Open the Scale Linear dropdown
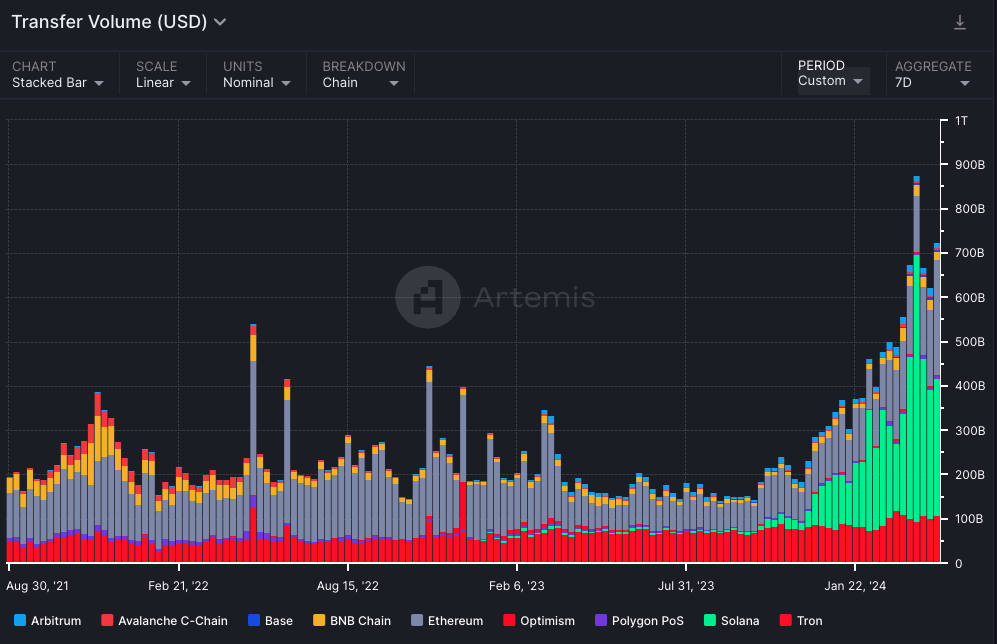Screen dimensions: 997x644 pos(163,83)
